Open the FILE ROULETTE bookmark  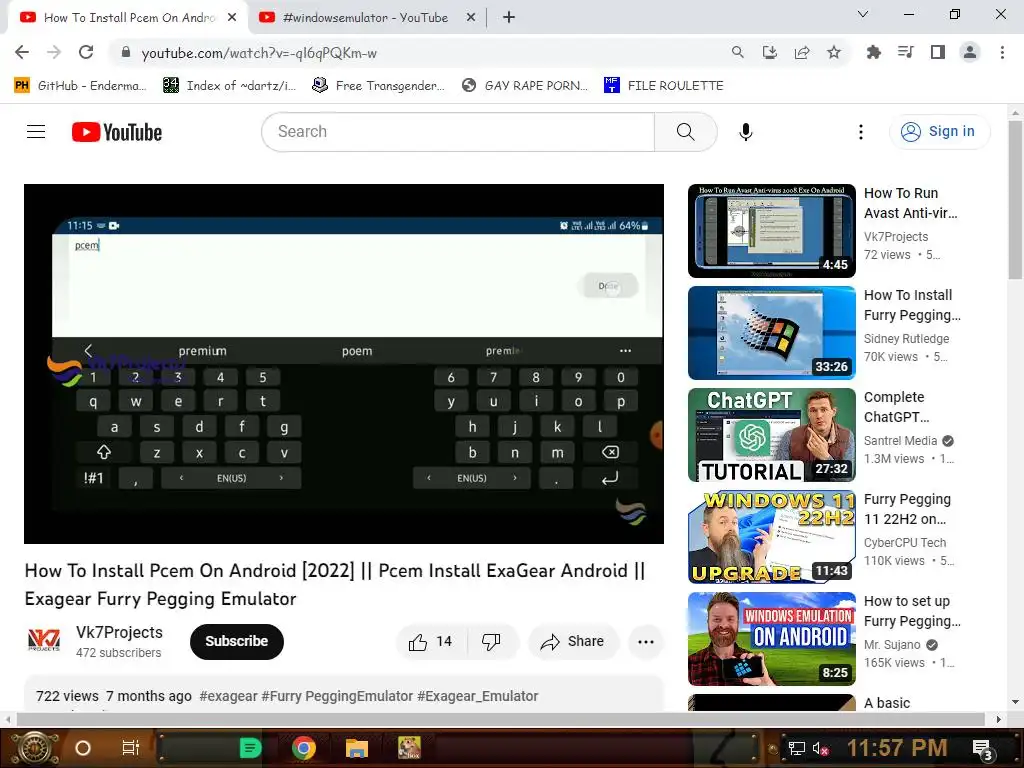coord(664,86)
